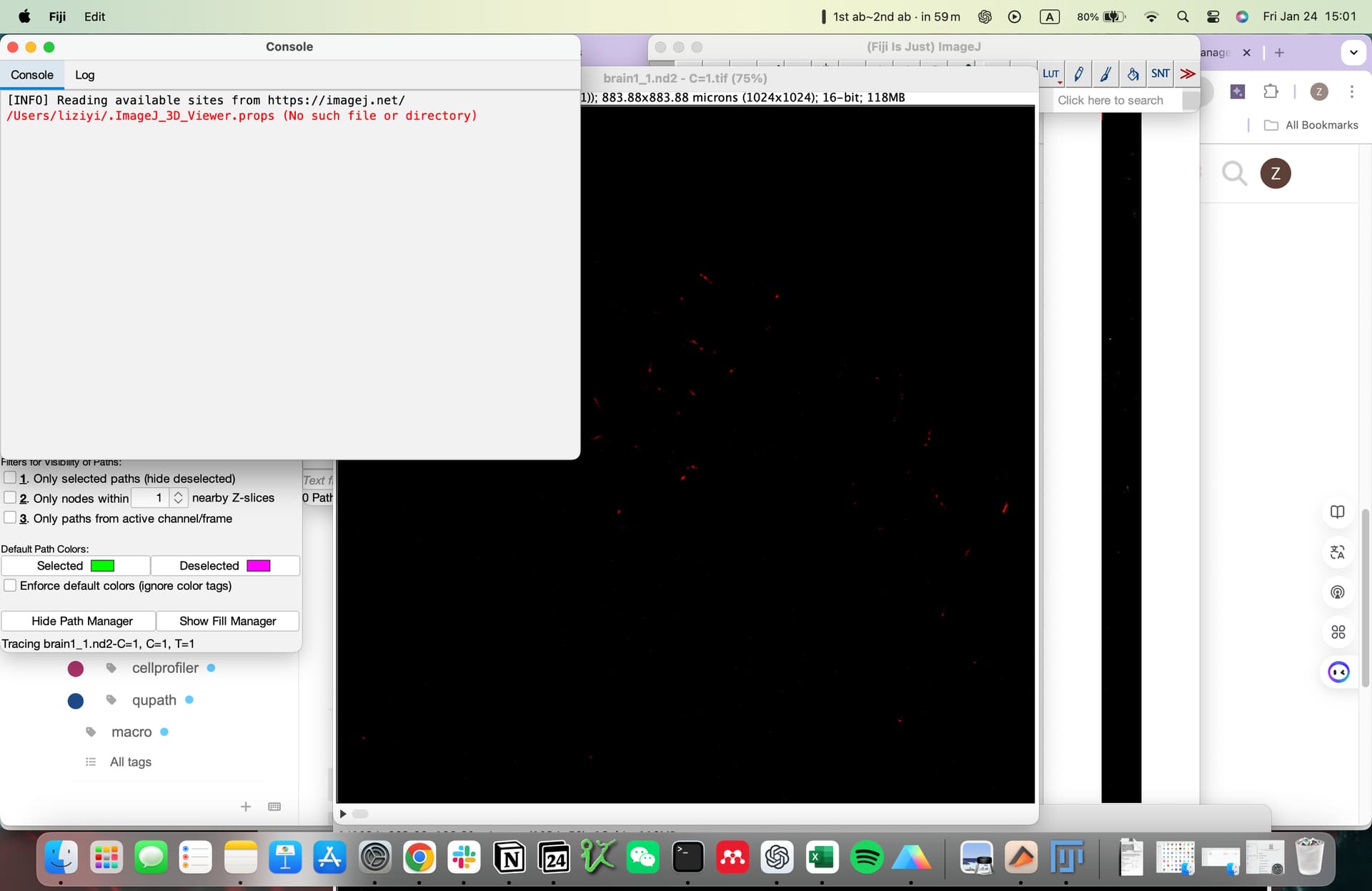
Task: Adjust the nearby Z-slices stepper arrows
Action: click(179, 497)
